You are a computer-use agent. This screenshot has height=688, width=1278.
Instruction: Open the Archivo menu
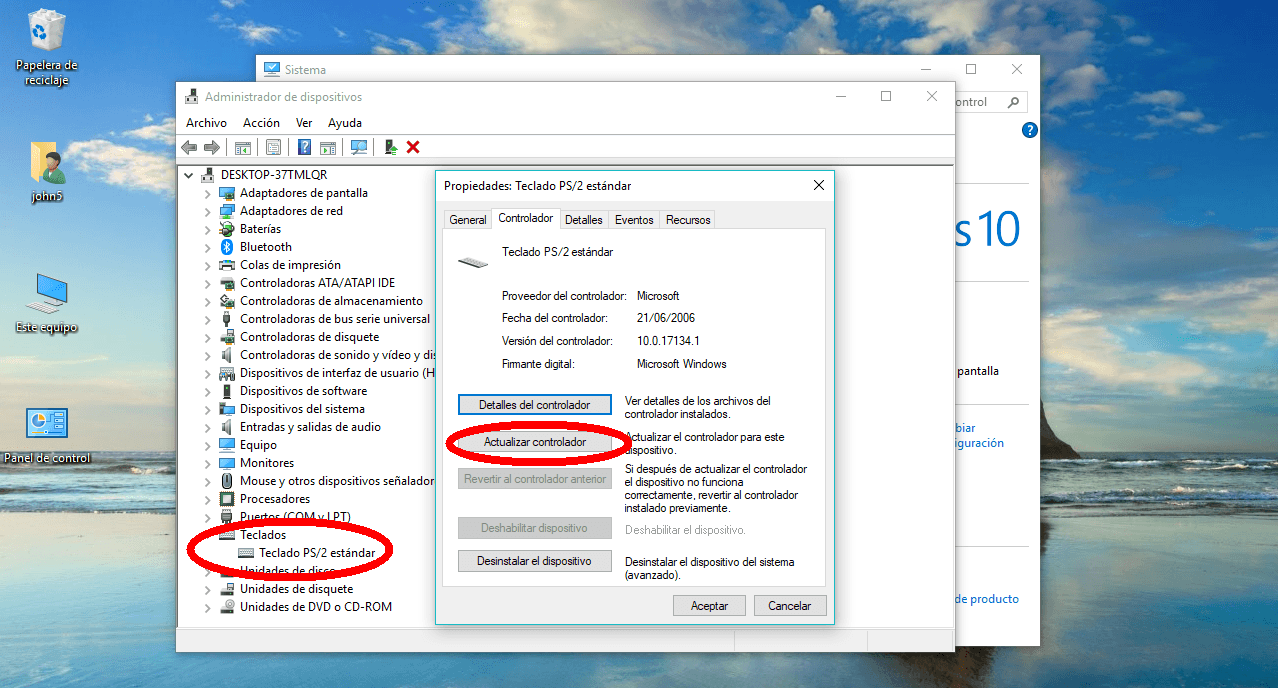click(207, 123)
